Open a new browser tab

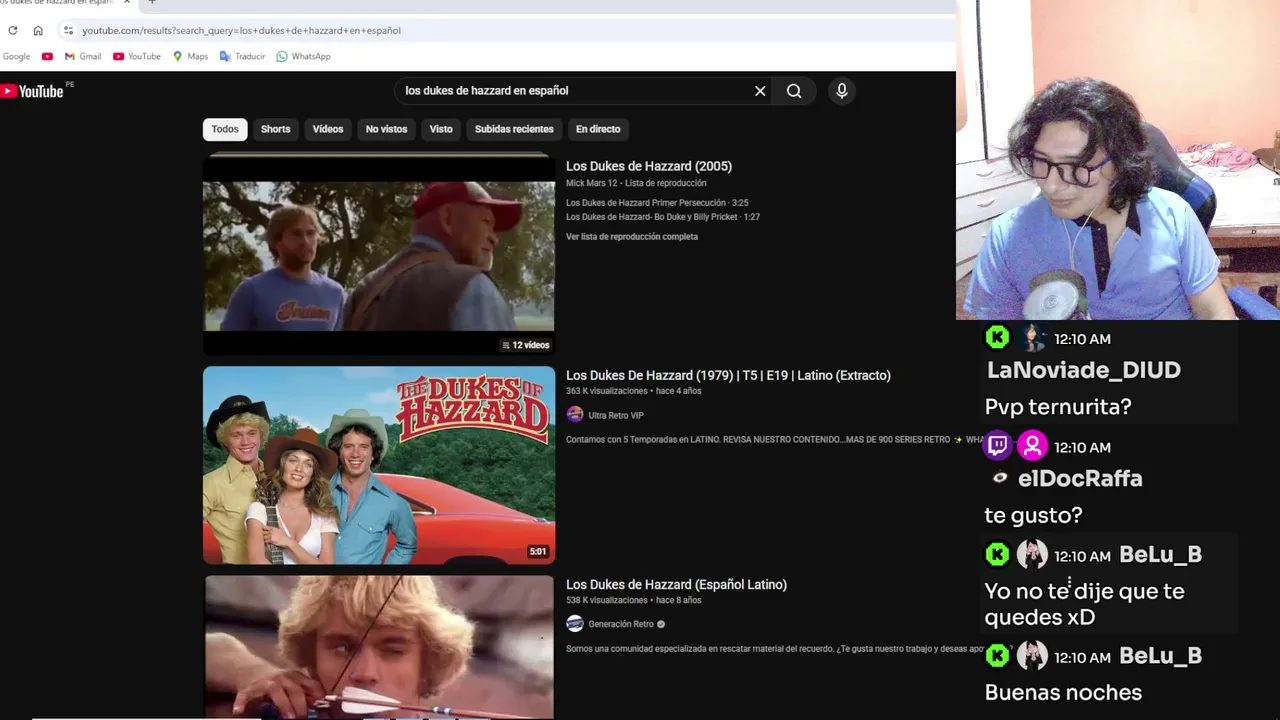point(152,2)
